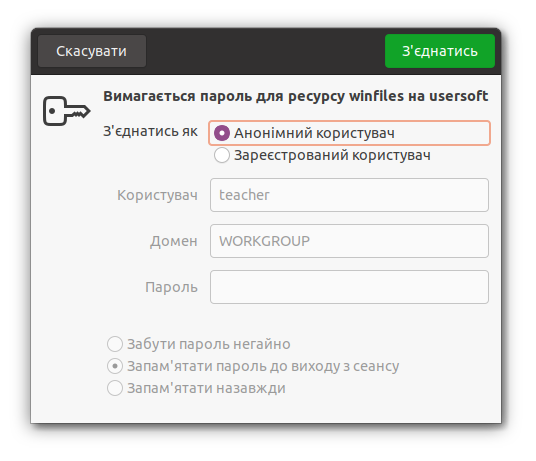Image resolution: width=536 pixels, height=461 pixels.
Task: Click the Пароль field label
Action: tap(171, 287)
